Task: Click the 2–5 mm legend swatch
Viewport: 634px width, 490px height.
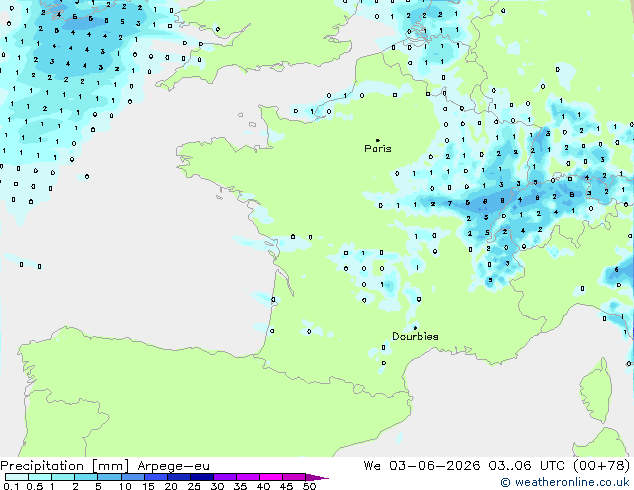Action: (x=86, y=477)
